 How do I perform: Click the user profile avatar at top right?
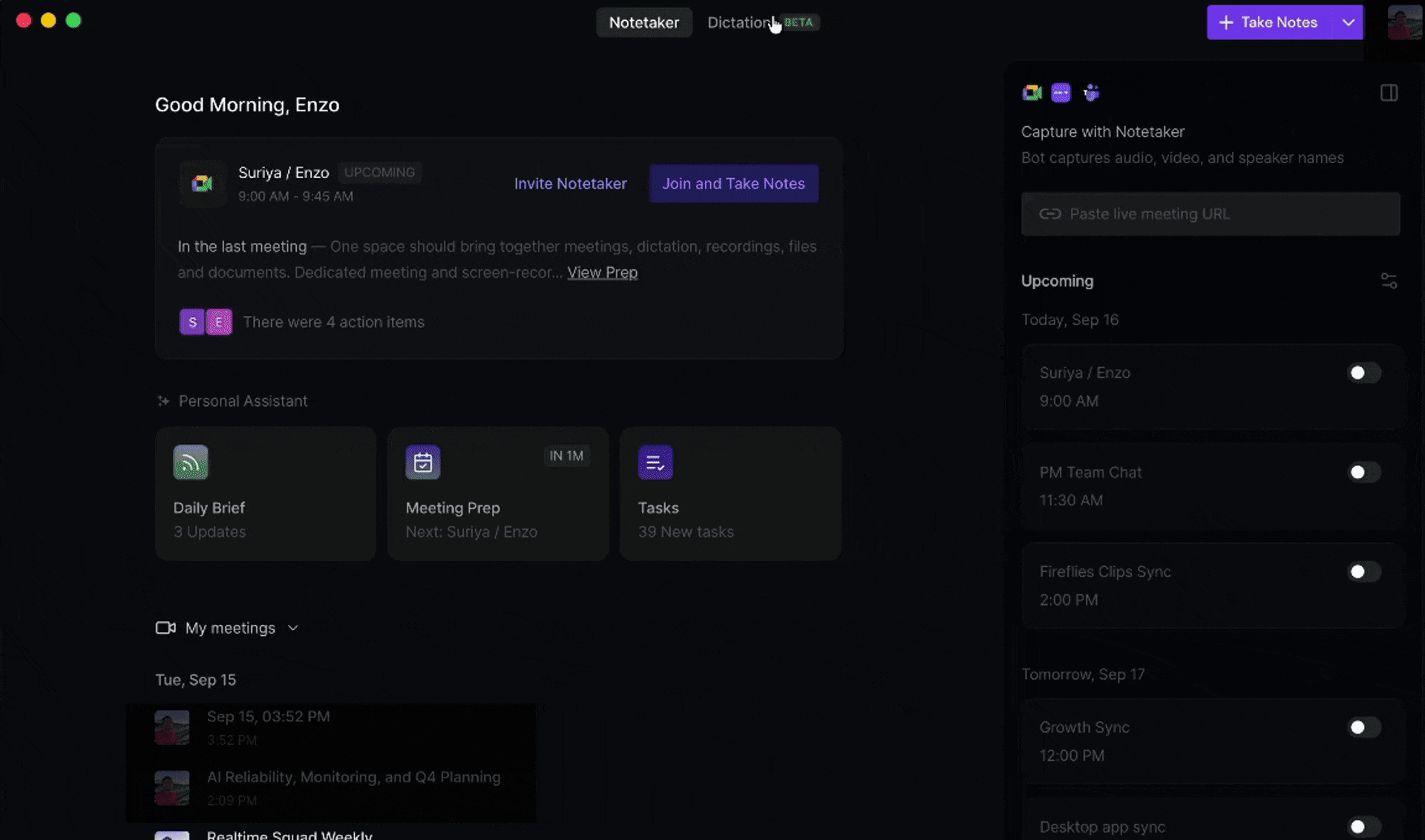tap(1404, 22)
